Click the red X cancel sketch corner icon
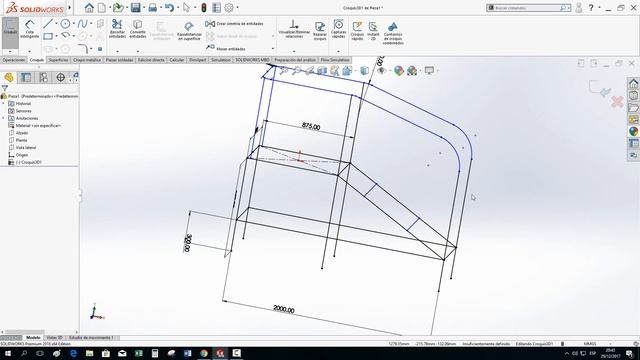This screenshot has width=640, height=360. [617, 102]
